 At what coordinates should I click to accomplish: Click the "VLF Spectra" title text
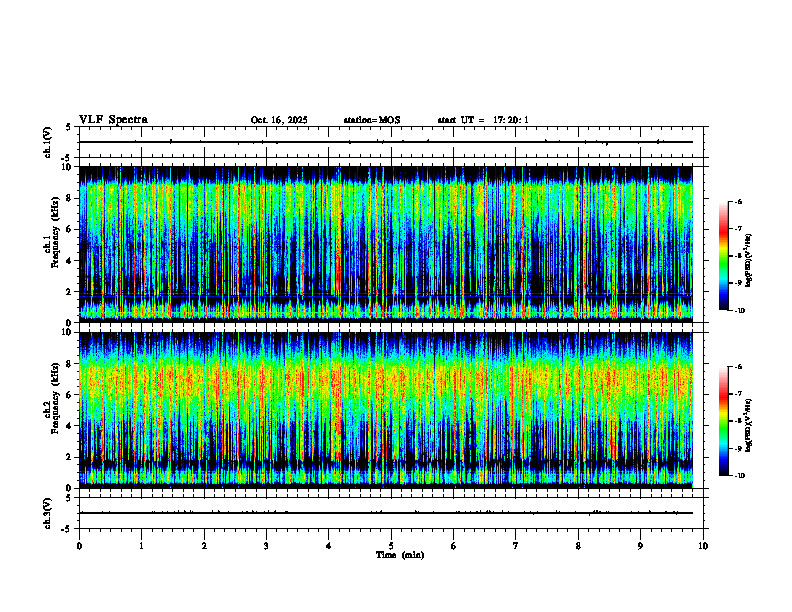[113, 120]
